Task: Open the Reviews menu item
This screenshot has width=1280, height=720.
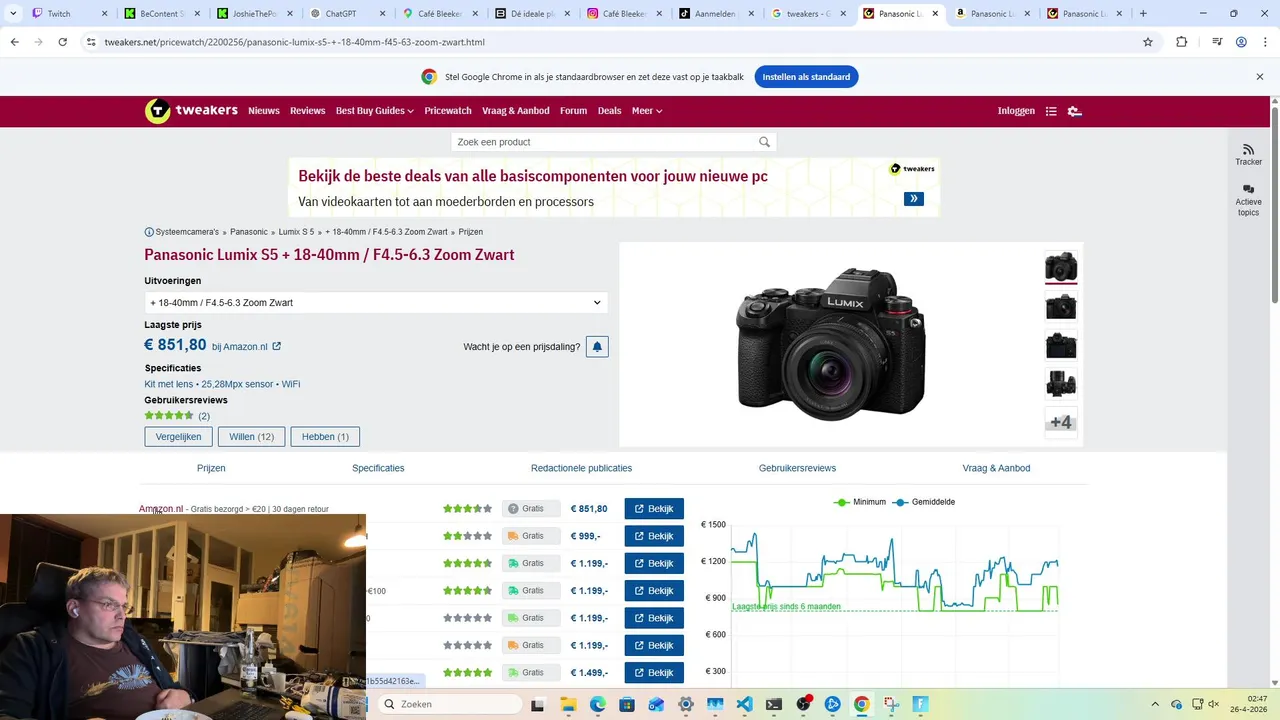Action: click(308, 111)
